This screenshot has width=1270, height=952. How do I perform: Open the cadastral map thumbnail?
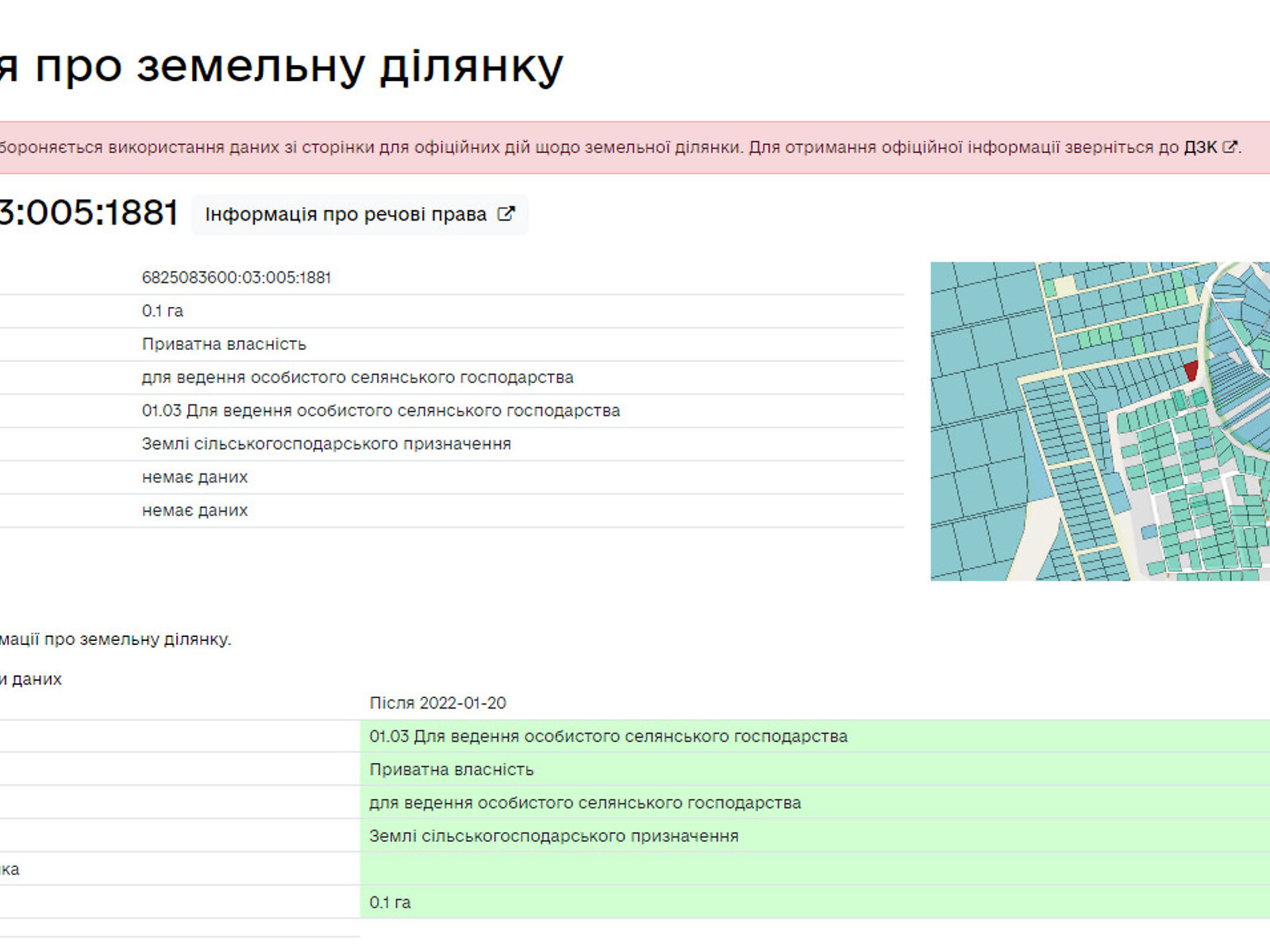tap(1100, 421)
